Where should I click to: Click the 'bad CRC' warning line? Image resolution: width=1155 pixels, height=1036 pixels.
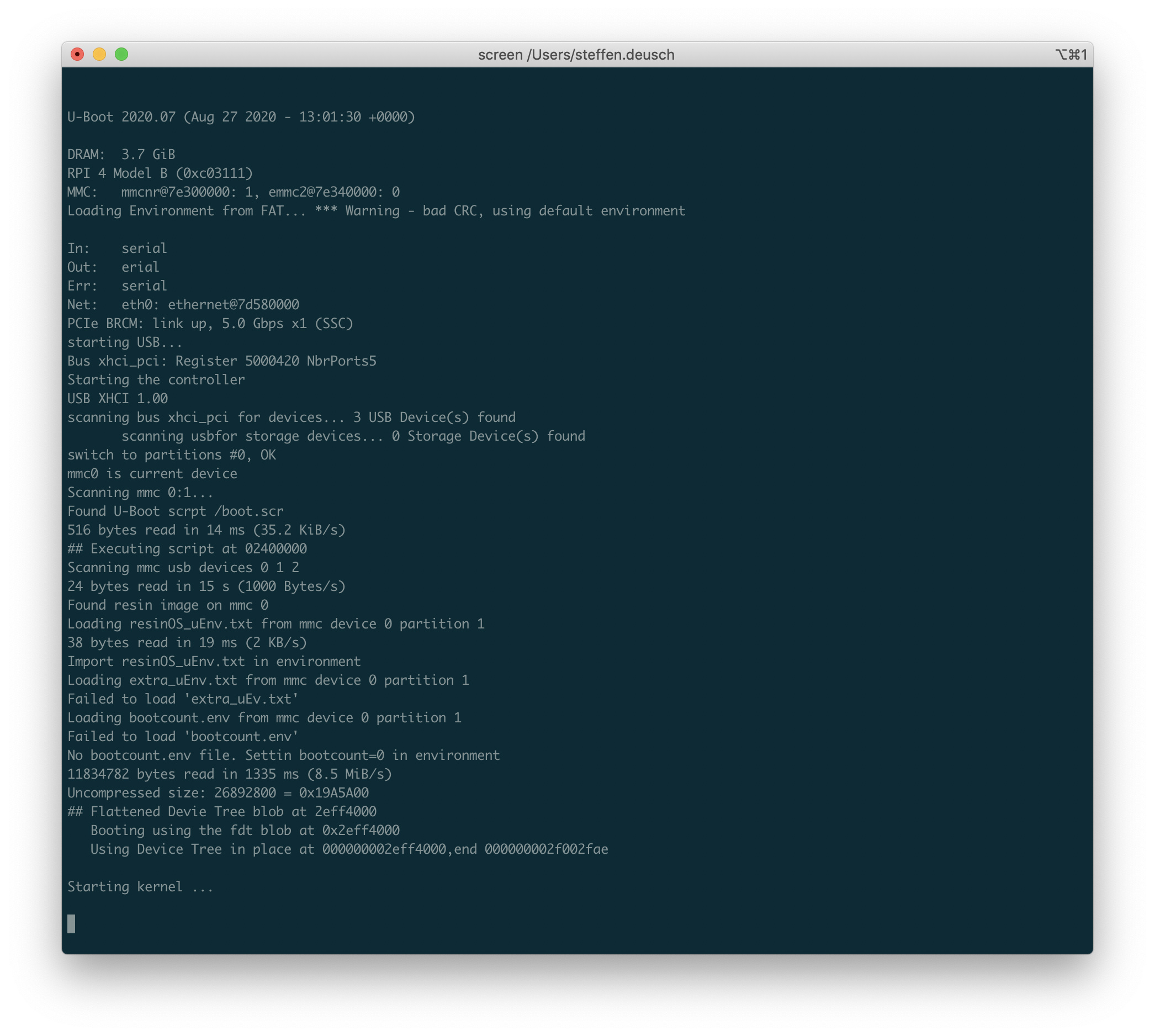376,210
